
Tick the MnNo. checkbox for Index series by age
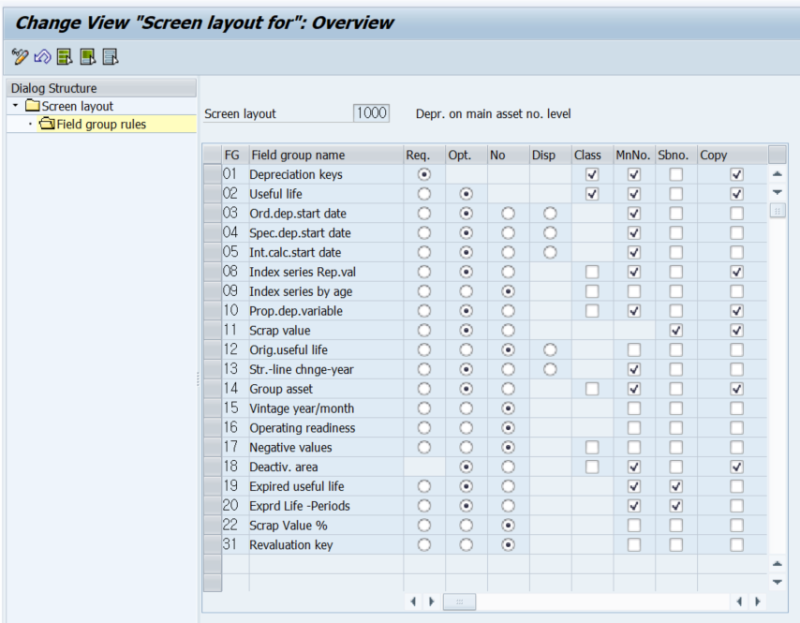pos(634,291)
